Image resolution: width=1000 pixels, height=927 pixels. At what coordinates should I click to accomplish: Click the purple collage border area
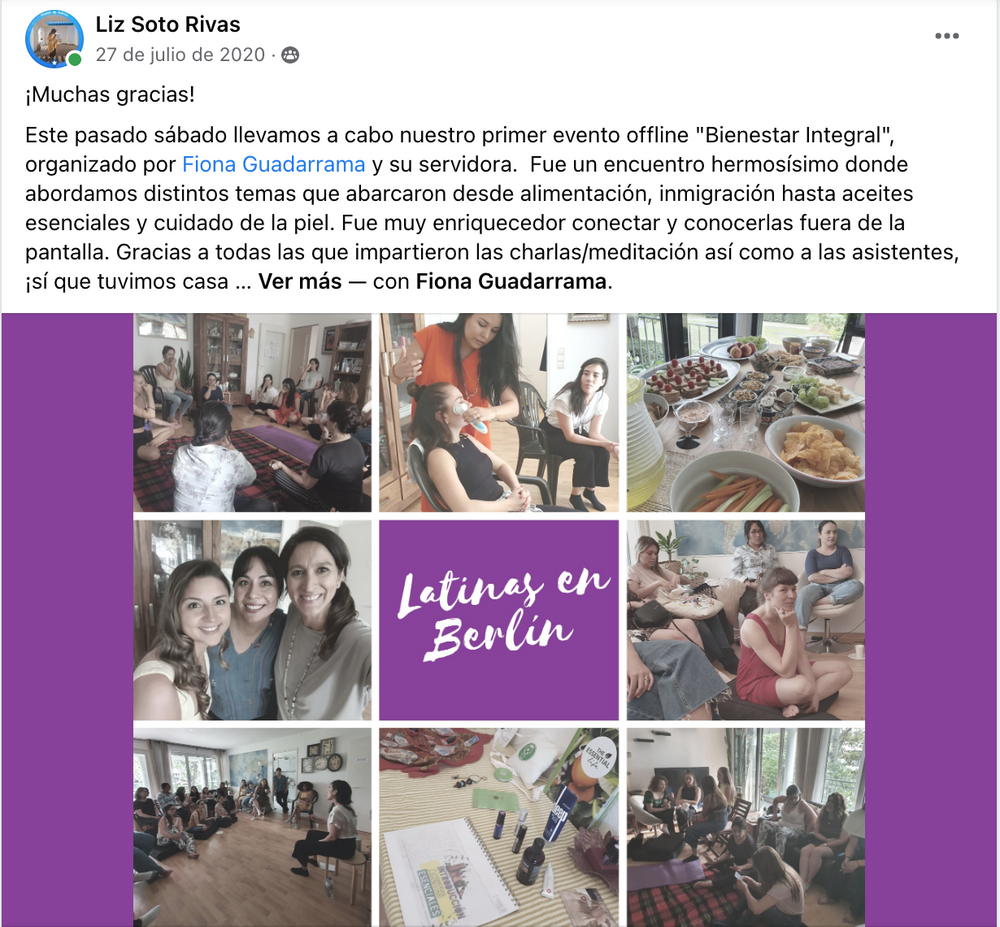67,620
